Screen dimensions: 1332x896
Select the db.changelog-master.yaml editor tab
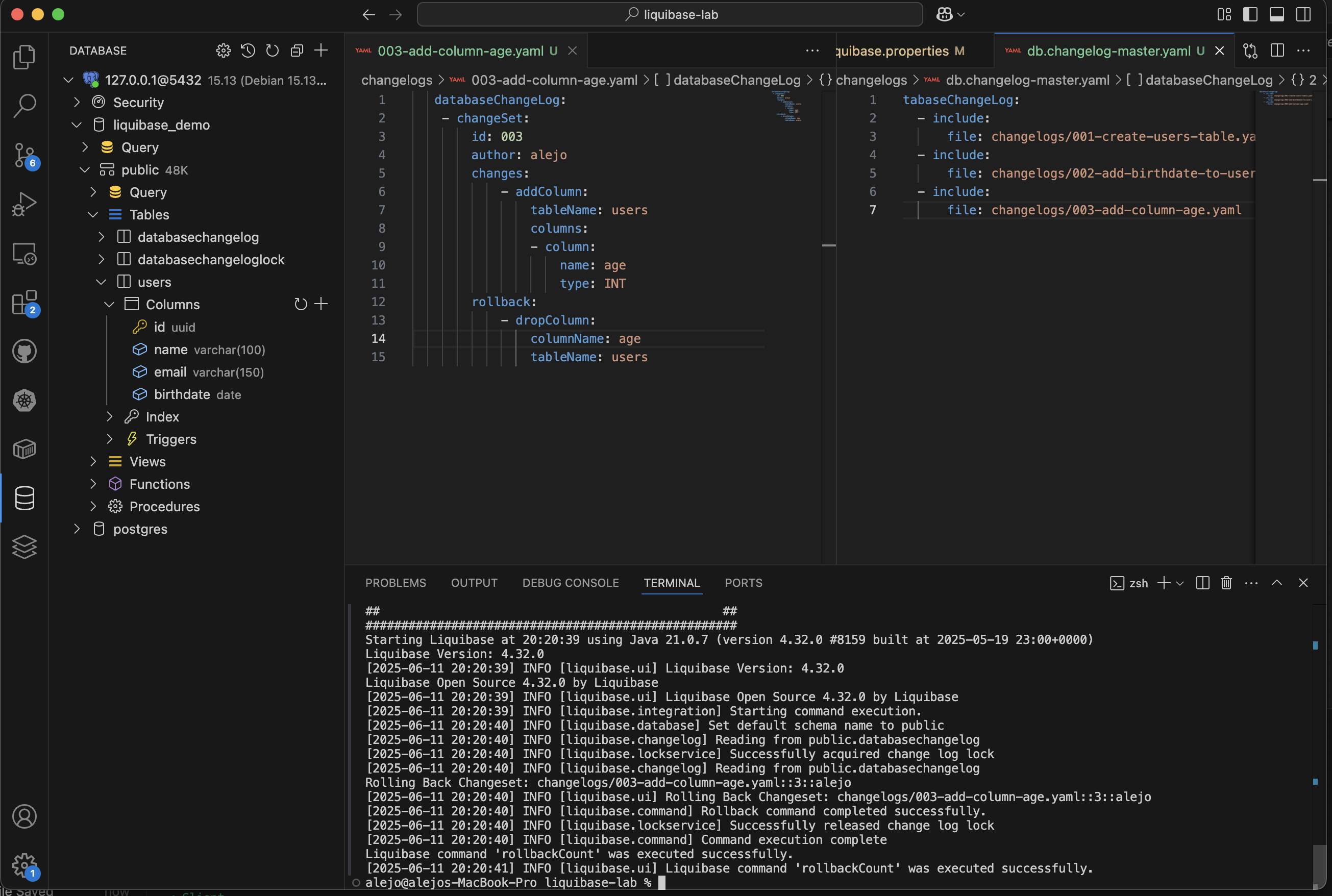coord(1114,51)
